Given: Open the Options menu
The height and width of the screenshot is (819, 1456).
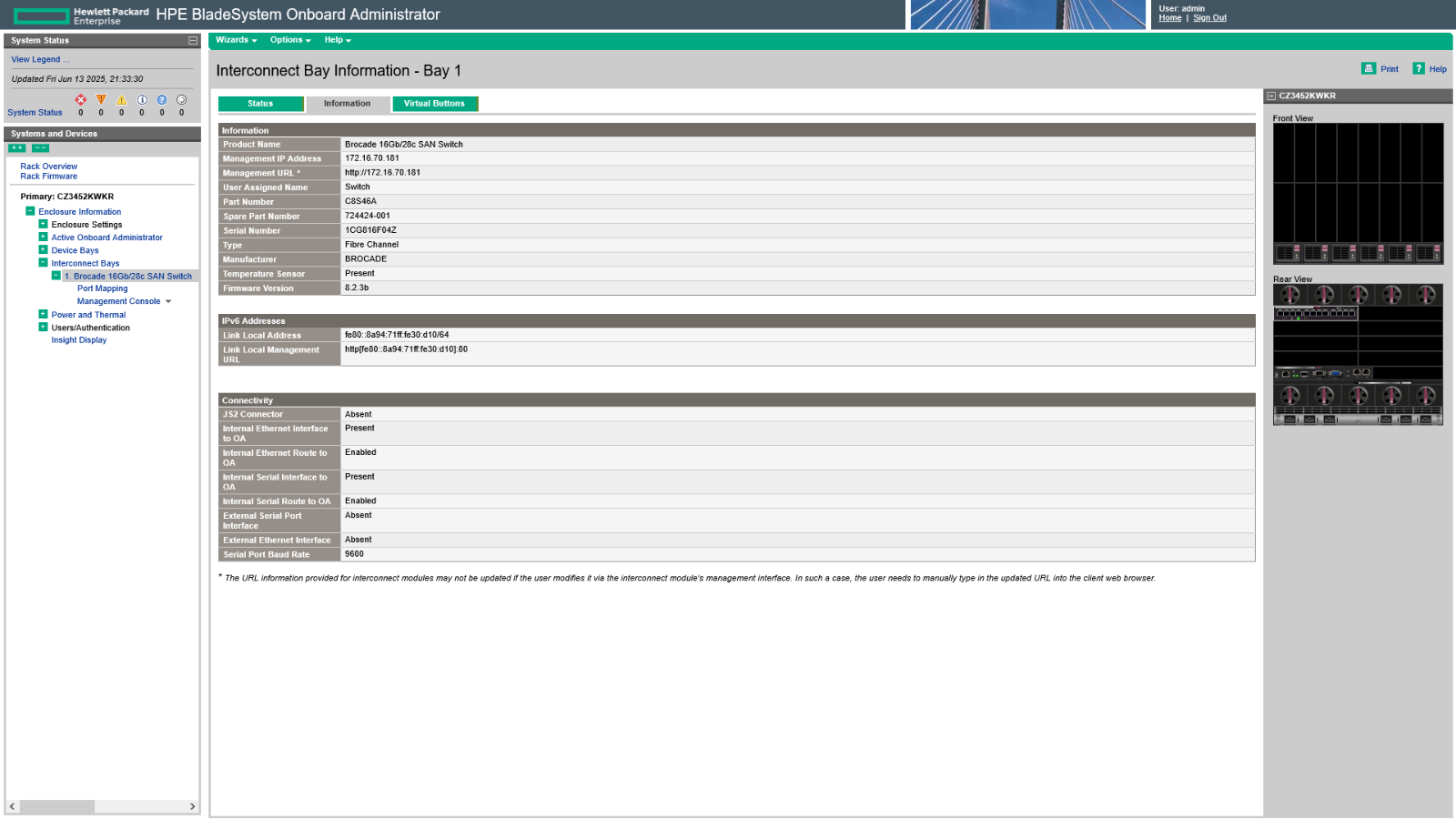Looking at the screenshot, I should (x=290, y=40).
